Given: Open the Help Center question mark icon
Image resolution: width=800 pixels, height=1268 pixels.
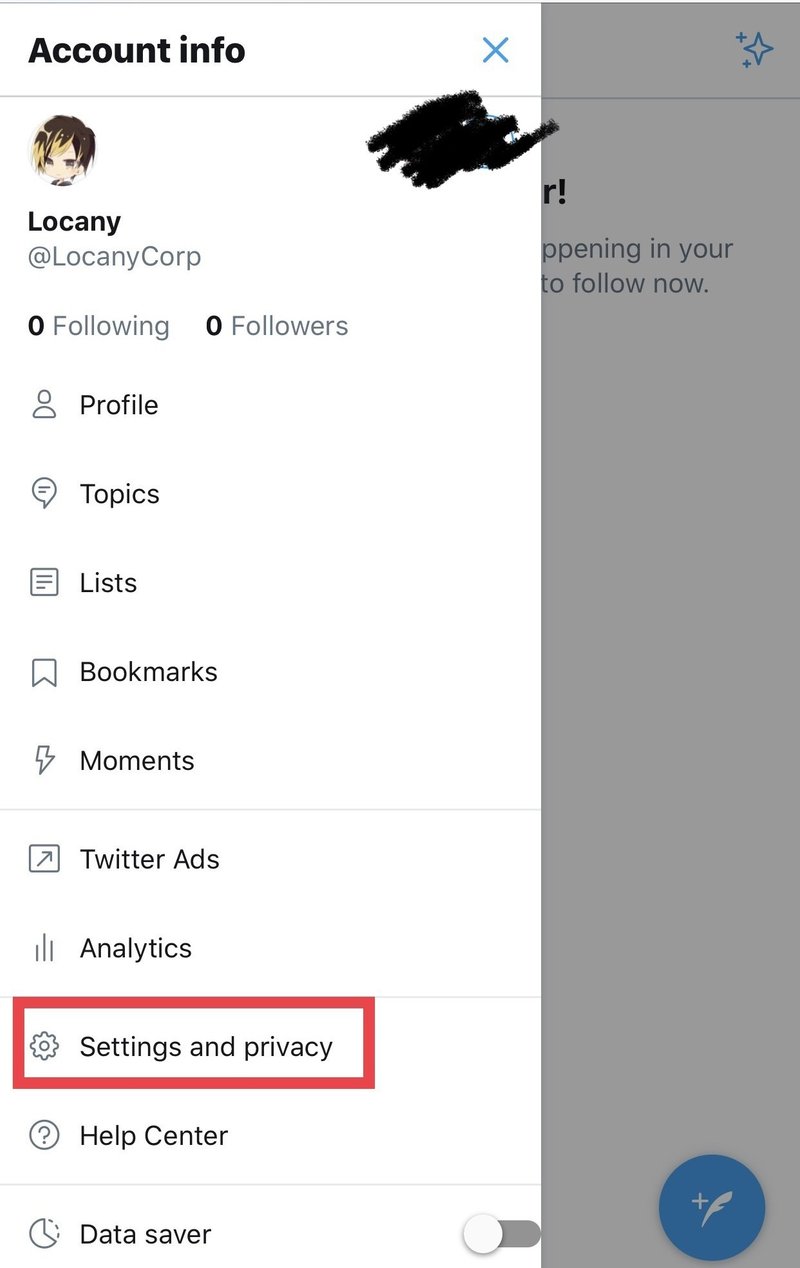Looking at the screenshot, I should coord(44,1136).
